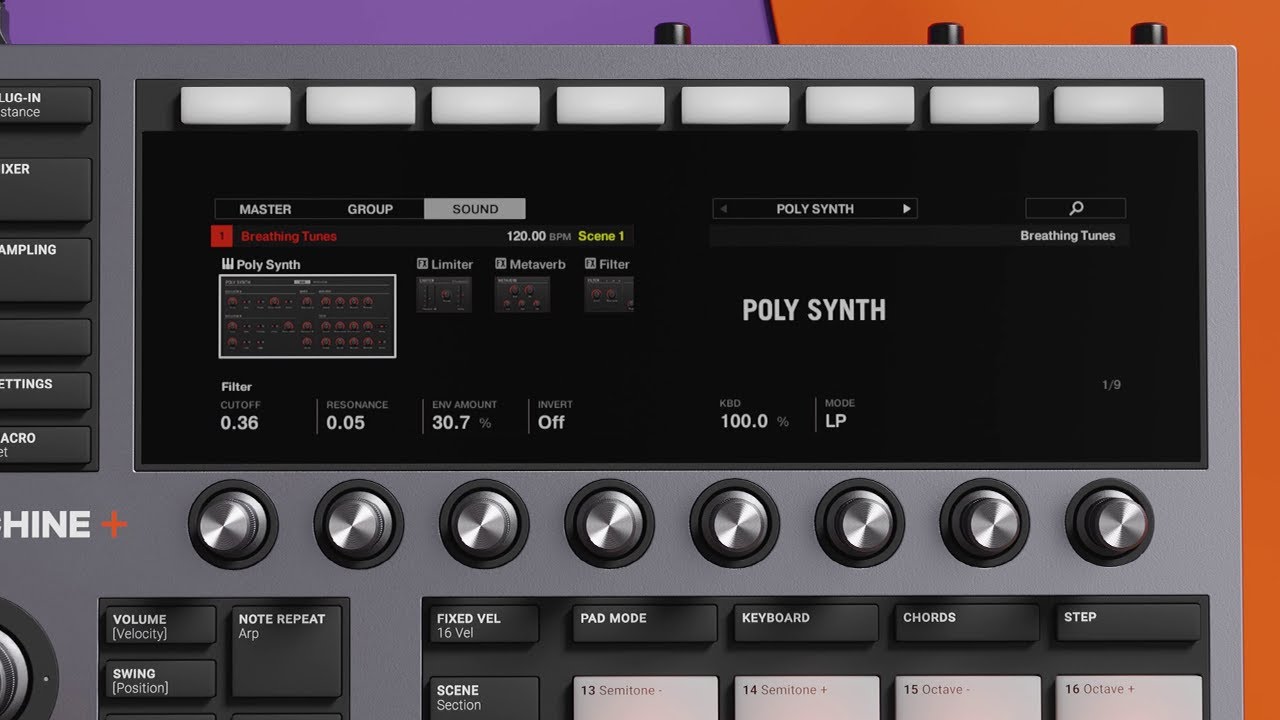Select the MASTER tab on the display

[265, 209]
